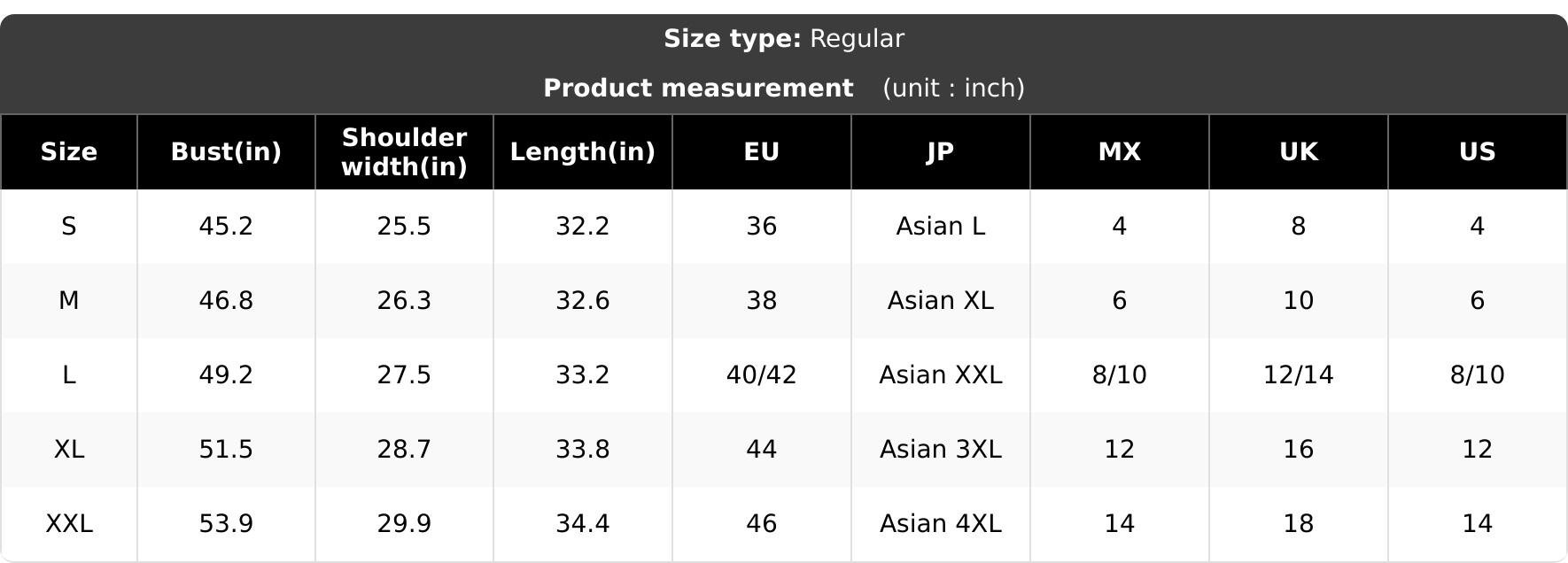Select the UK size 12/14 cell
Image resolution: width=1568 pixels, height=563 pixels.
[1299, 375]
